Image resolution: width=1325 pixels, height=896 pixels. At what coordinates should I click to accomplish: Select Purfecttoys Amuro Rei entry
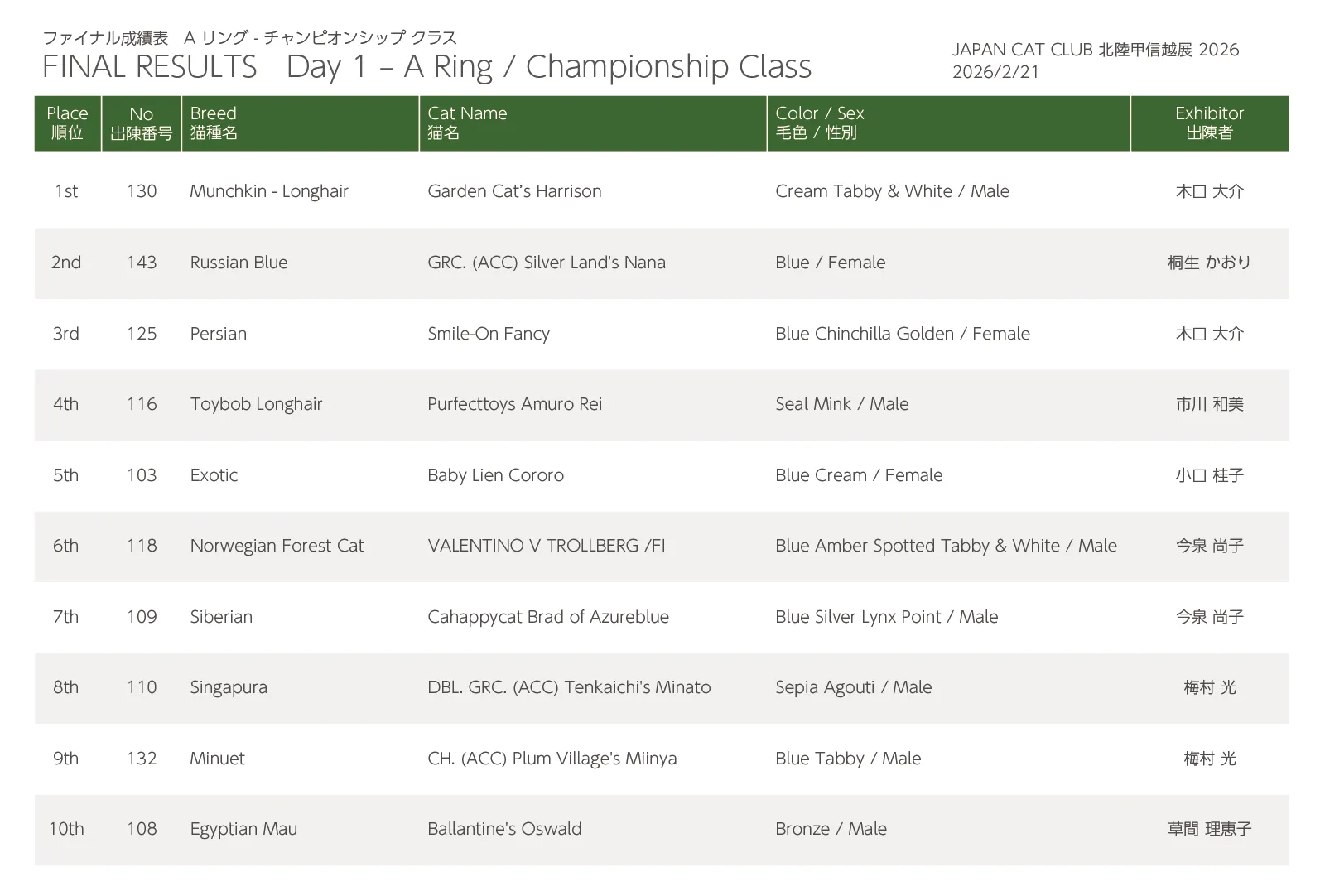(514, 404)
